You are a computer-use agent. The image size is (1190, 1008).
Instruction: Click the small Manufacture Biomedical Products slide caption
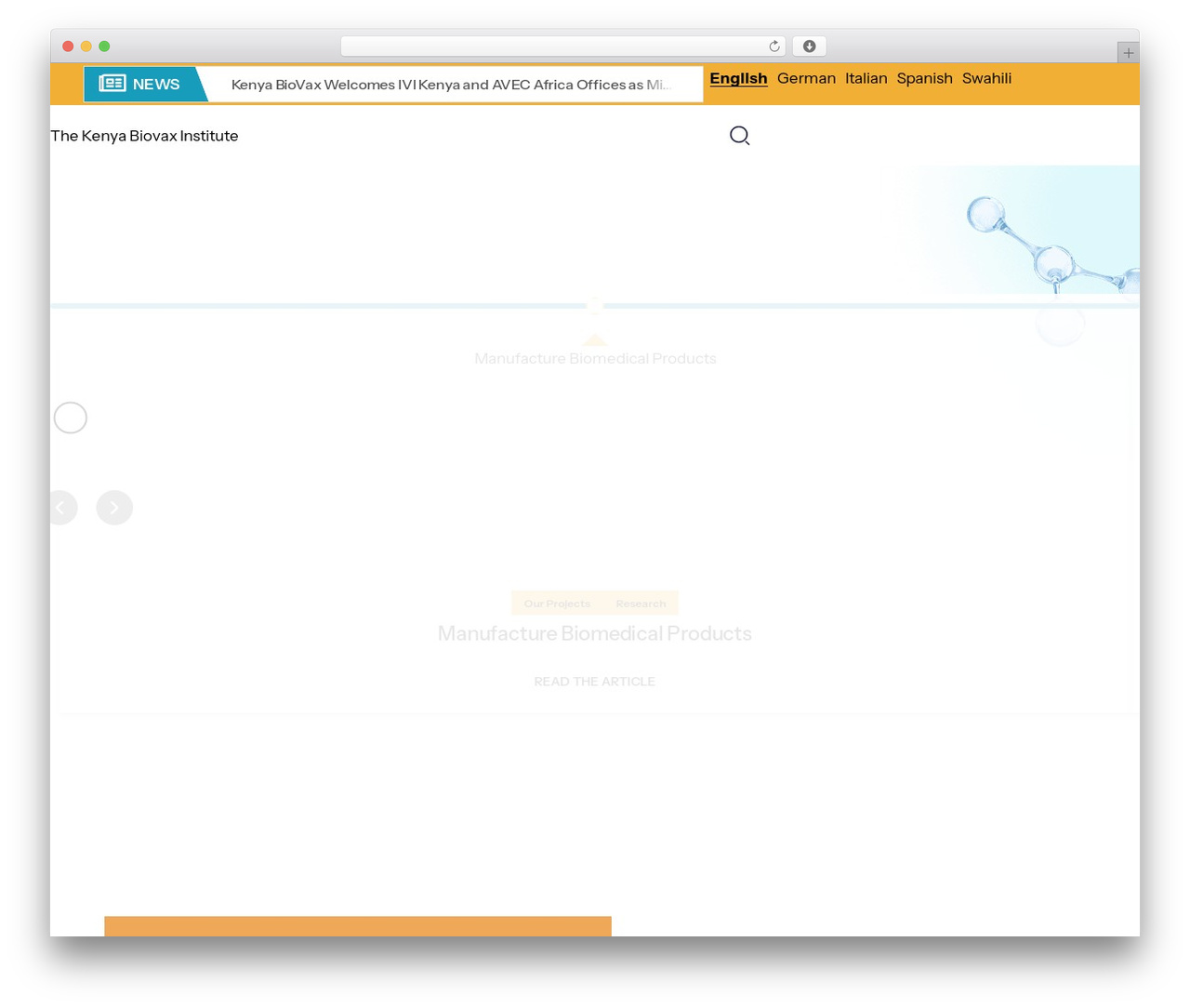(595, 359)
